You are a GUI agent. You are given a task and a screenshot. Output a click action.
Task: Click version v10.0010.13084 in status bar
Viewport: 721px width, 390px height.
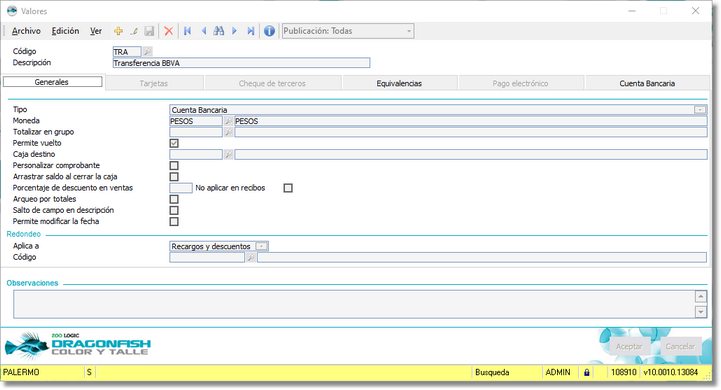[670, 373]
